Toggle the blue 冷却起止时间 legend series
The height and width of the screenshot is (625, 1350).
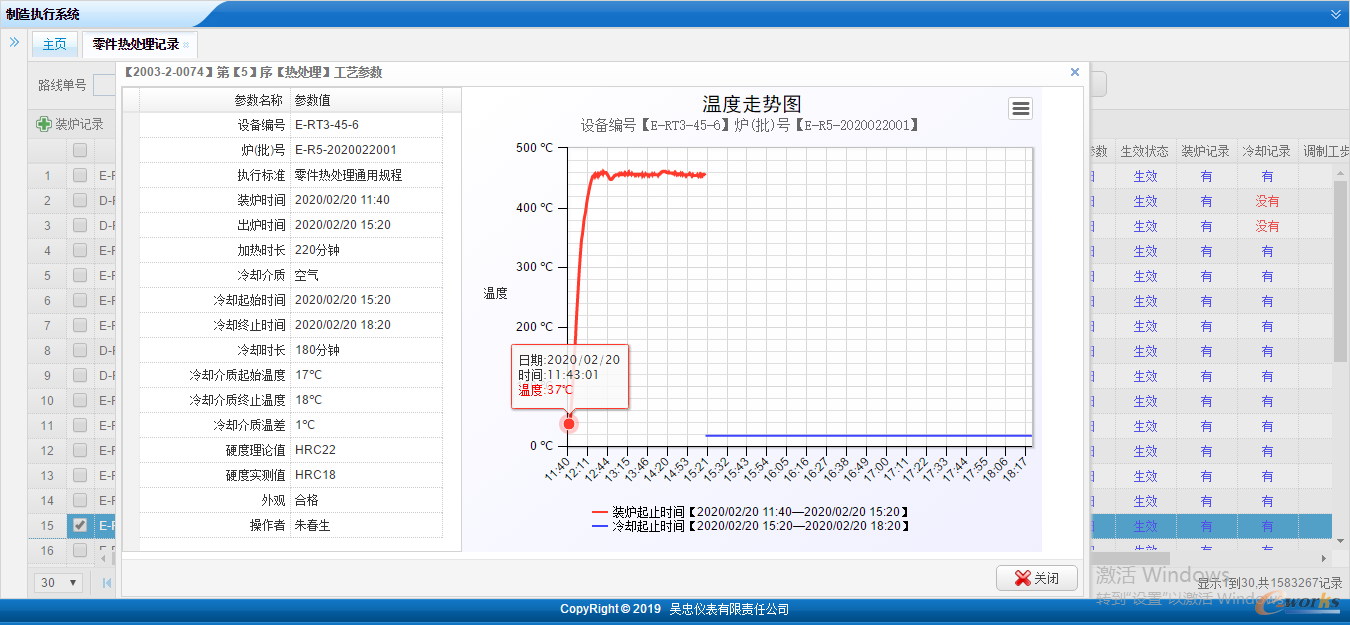click(x=750, y=525)
